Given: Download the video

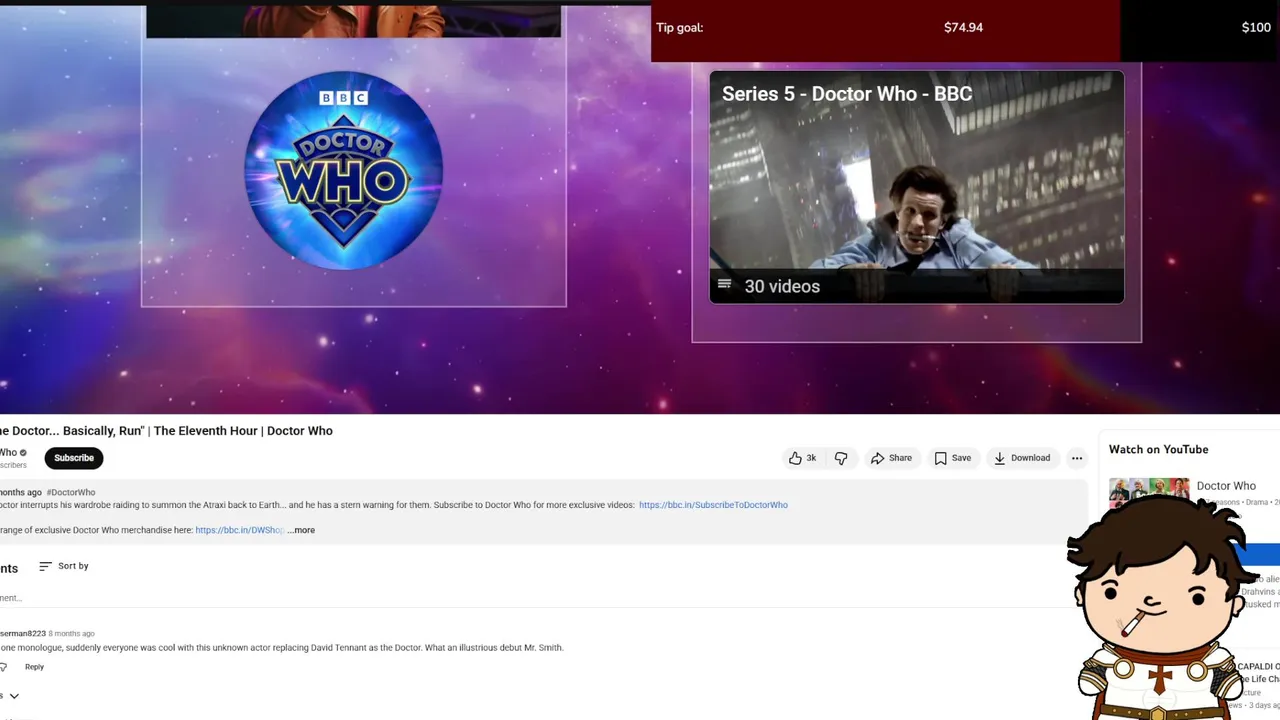Looking at the screenshot, I should 1021,458.
